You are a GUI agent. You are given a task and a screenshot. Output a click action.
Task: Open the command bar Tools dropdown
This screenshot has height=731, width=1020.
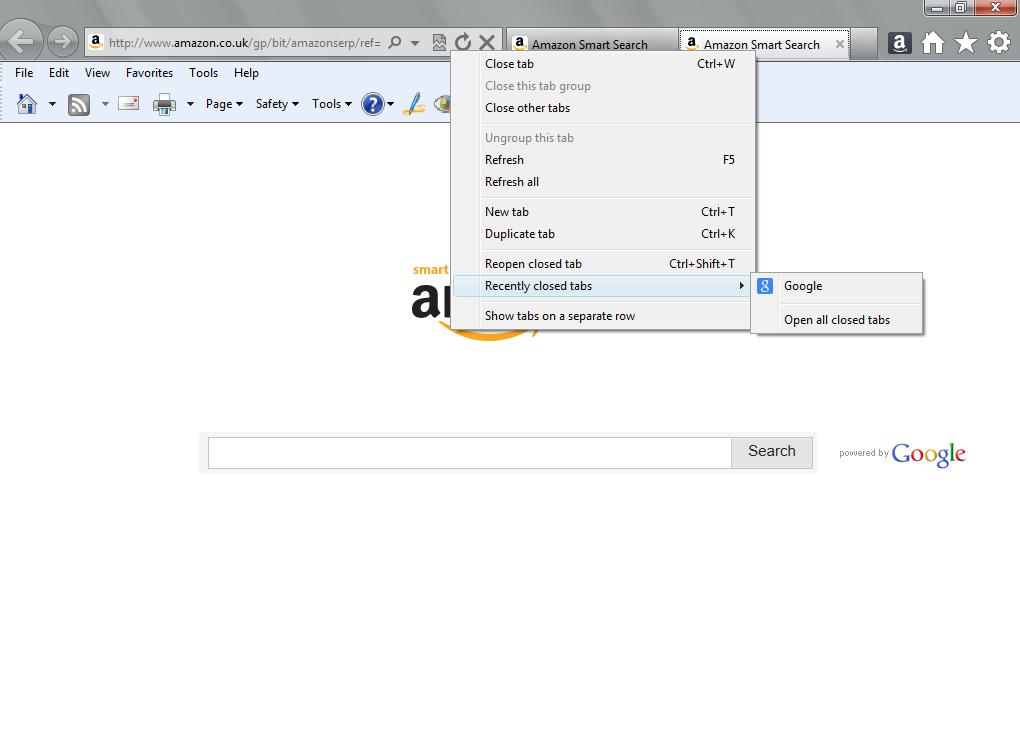[x=332, y=104]
